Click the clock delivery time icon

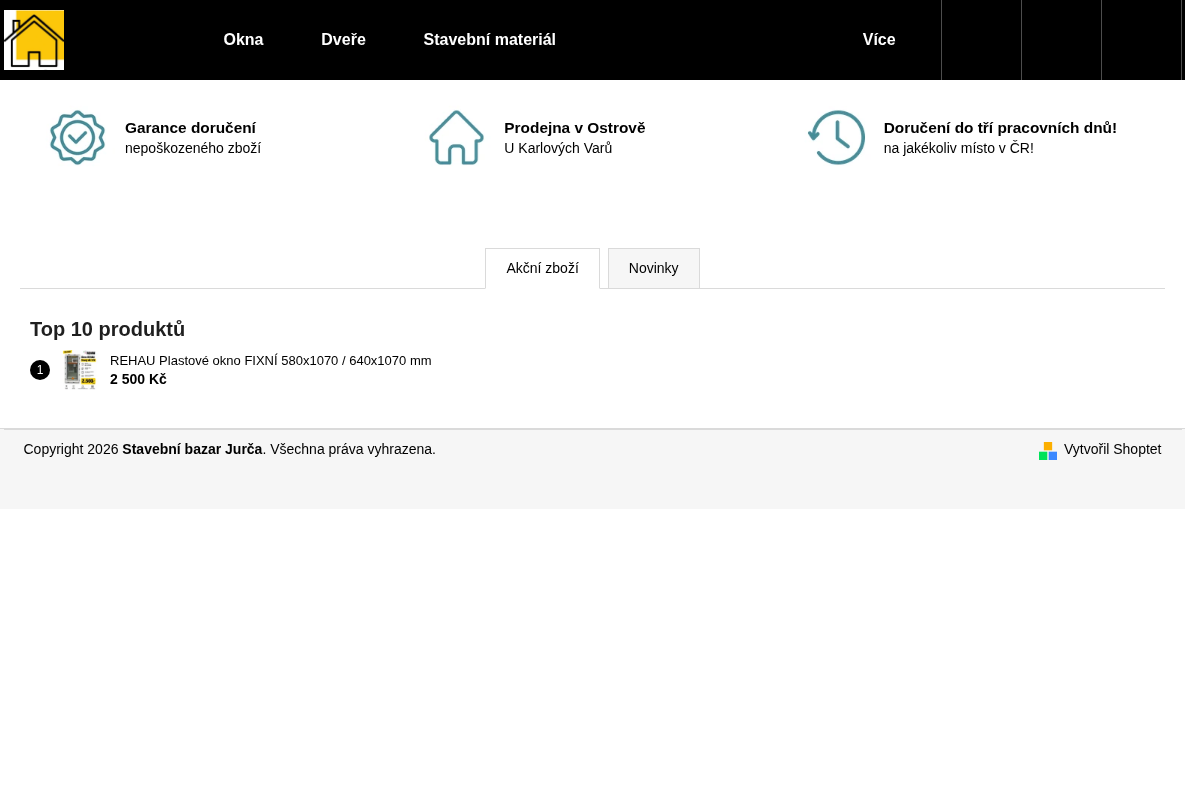click(x=836, y=138)
